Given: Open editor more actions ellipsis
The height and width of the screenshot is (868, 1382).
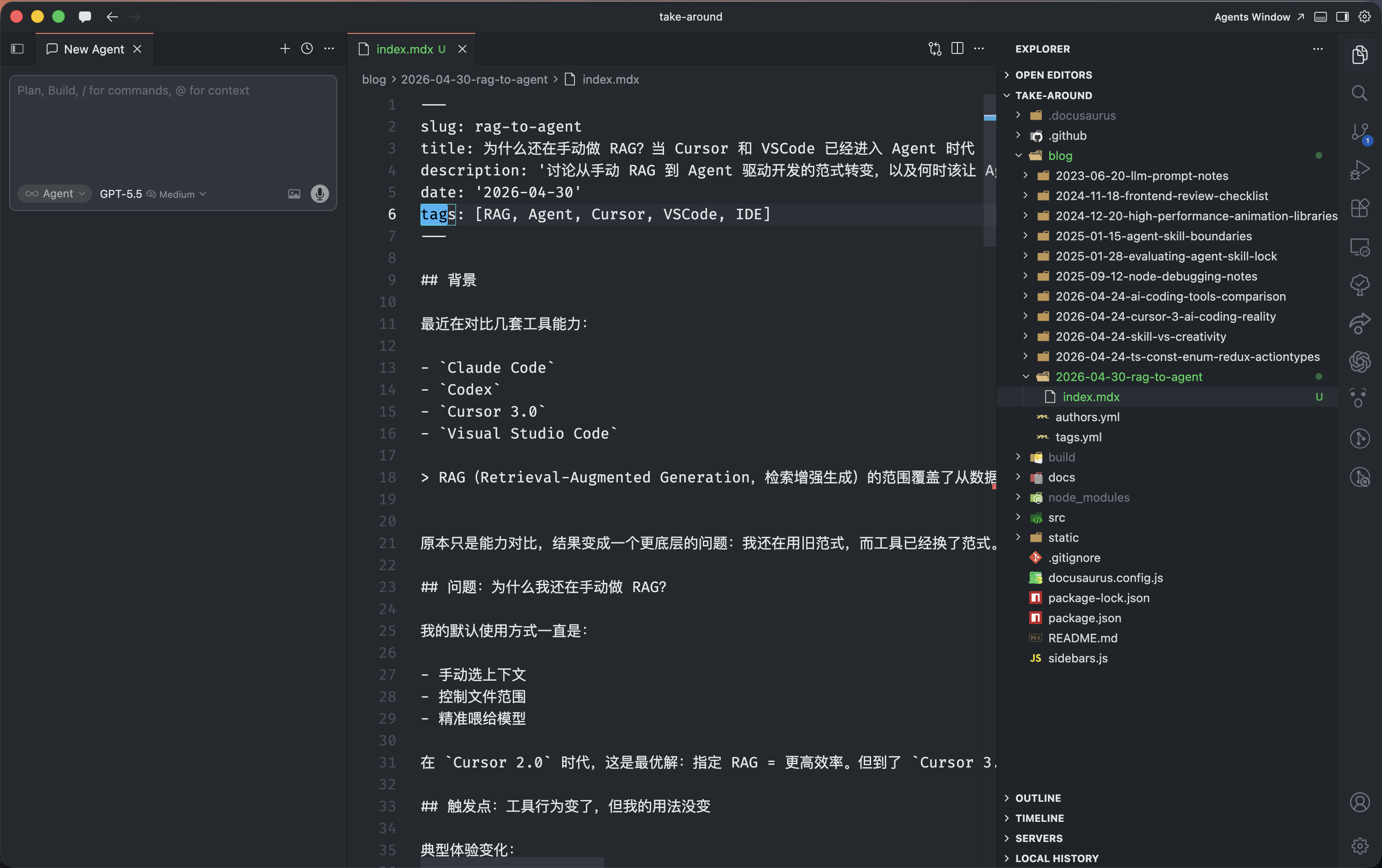Looking at the screenshot, I should coord(979,49).
